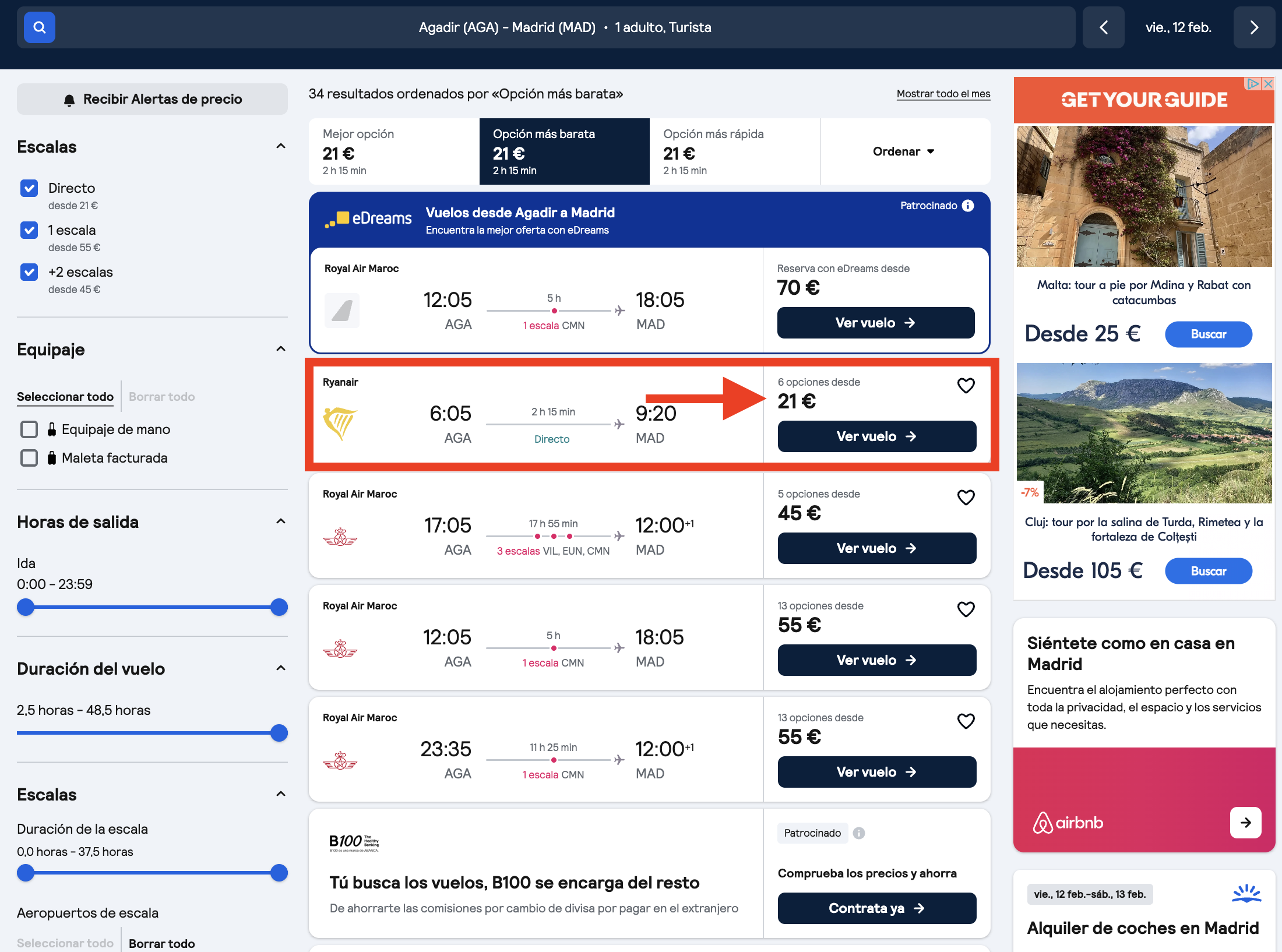Uncheck the 1 escala checkbox
The height and width of the screenshot is (952, 1282).
(29, 230)
